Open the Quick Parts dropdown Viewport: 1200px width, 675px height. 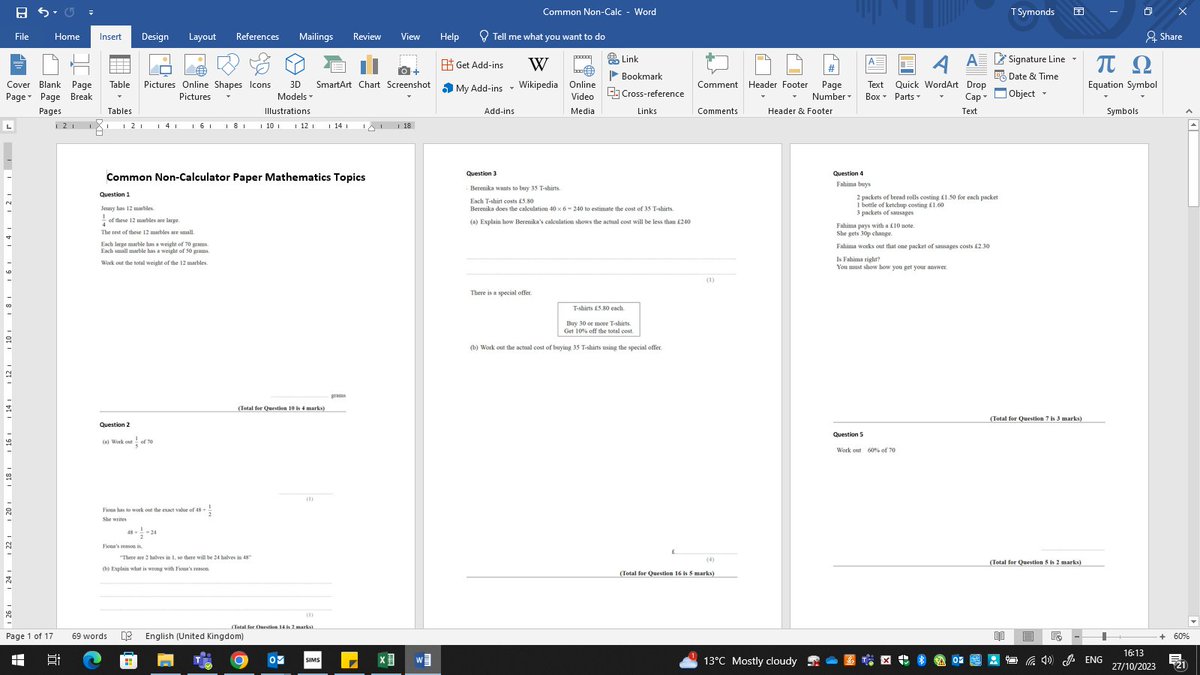tap(907, 78)
